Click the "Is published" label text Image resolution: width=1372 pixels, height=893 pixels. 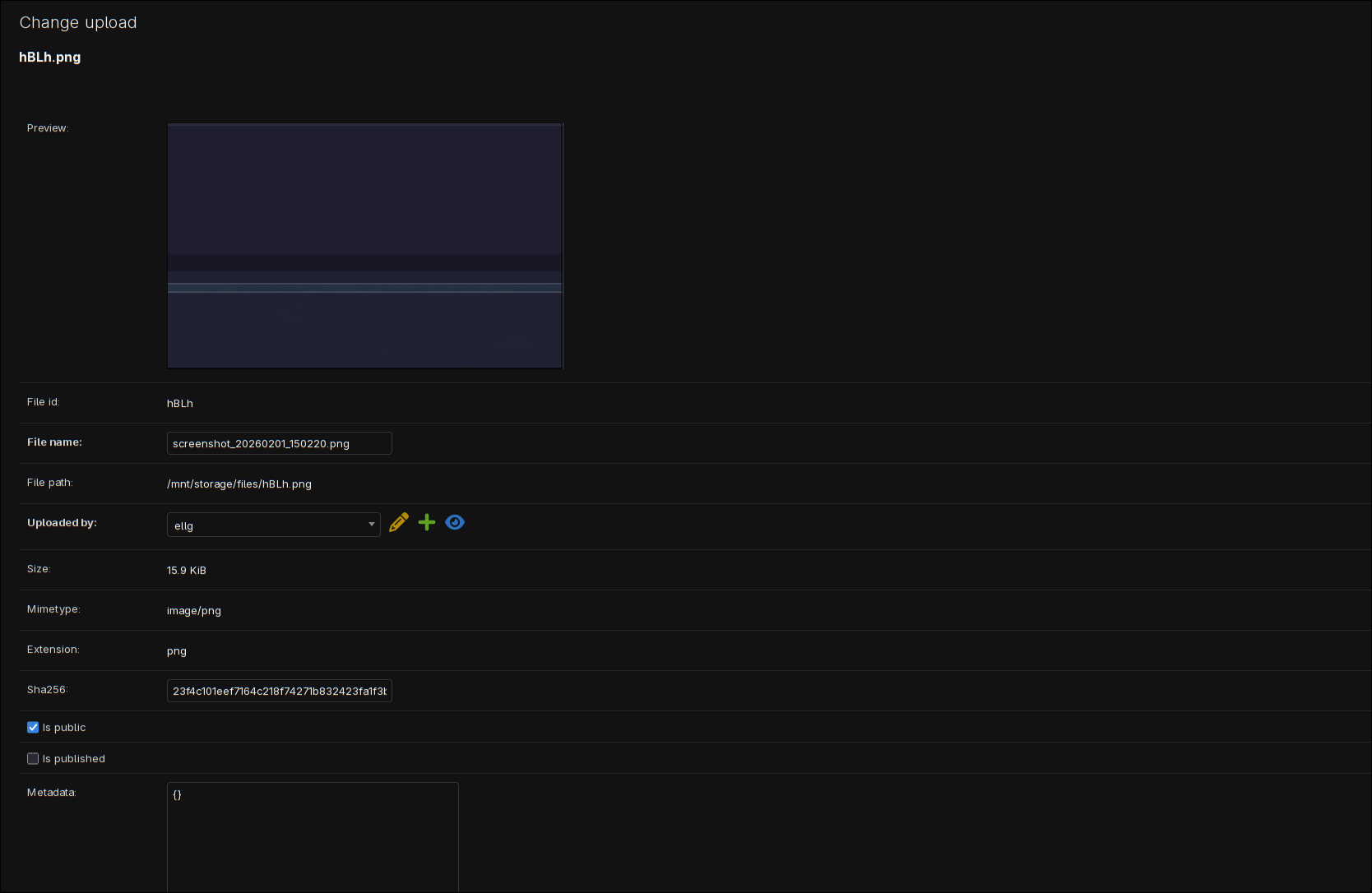coord(74,759)
